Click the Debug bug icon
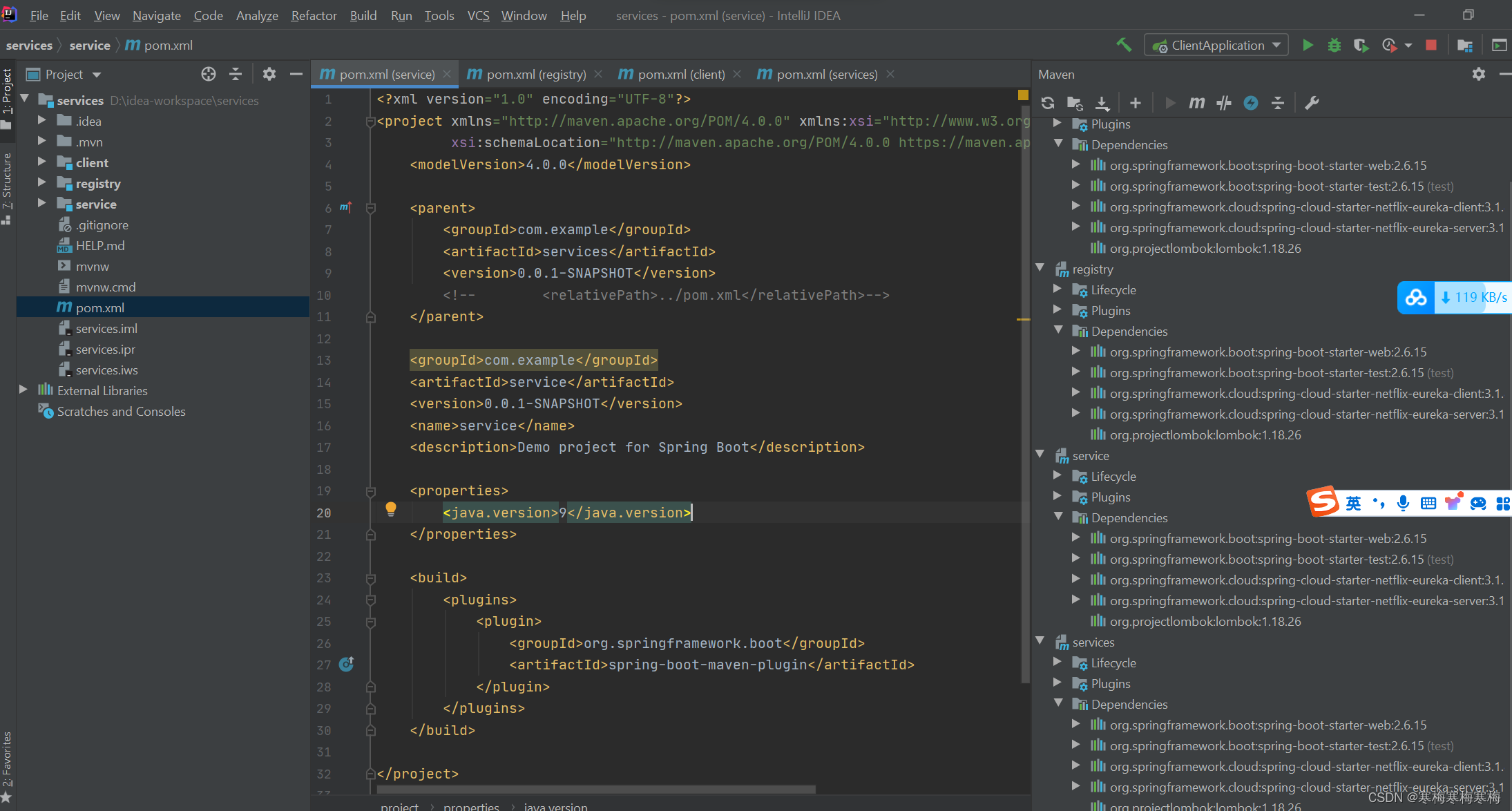The image size is (1512, 811). [x=1334, y=46]
